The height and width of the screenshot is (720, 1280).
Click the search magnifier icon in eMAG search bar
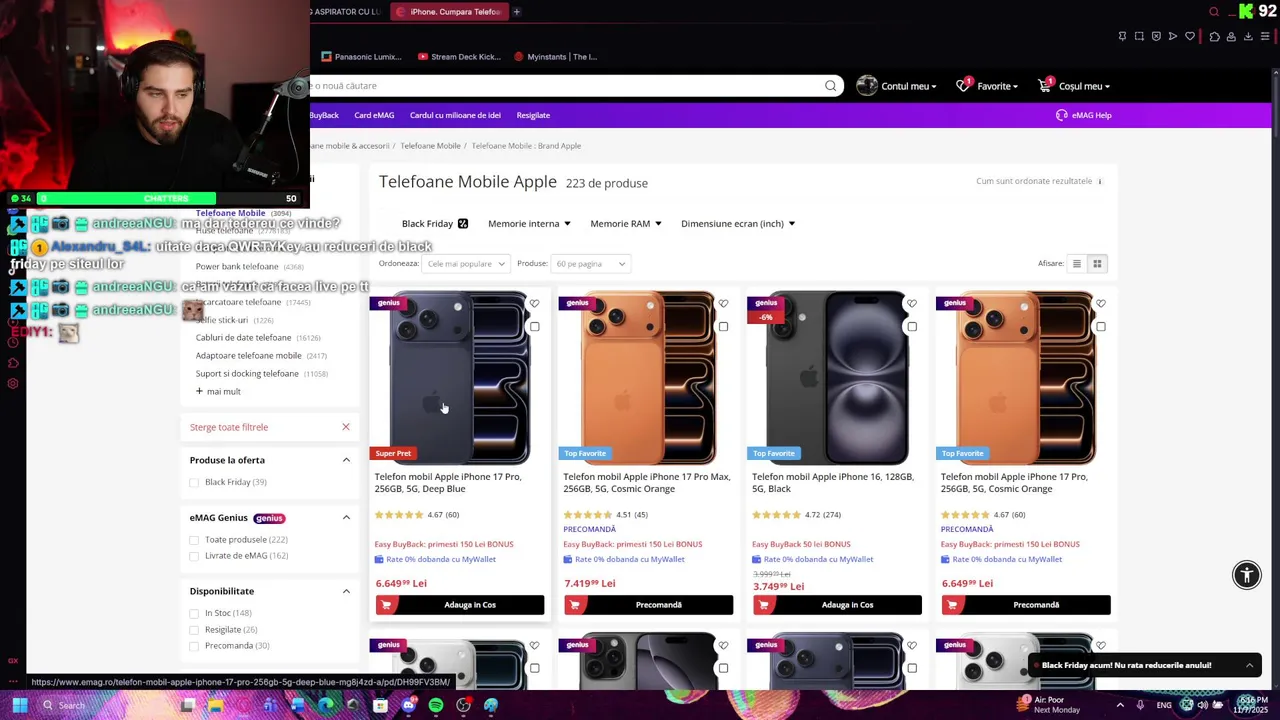coord(830,86)
